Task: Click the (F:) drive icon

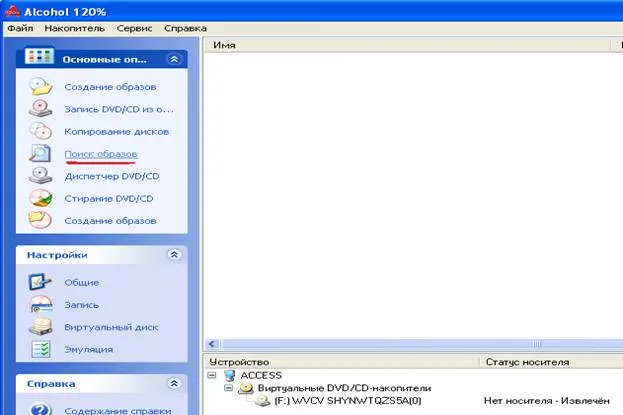Action: click(x=263, y=401)
